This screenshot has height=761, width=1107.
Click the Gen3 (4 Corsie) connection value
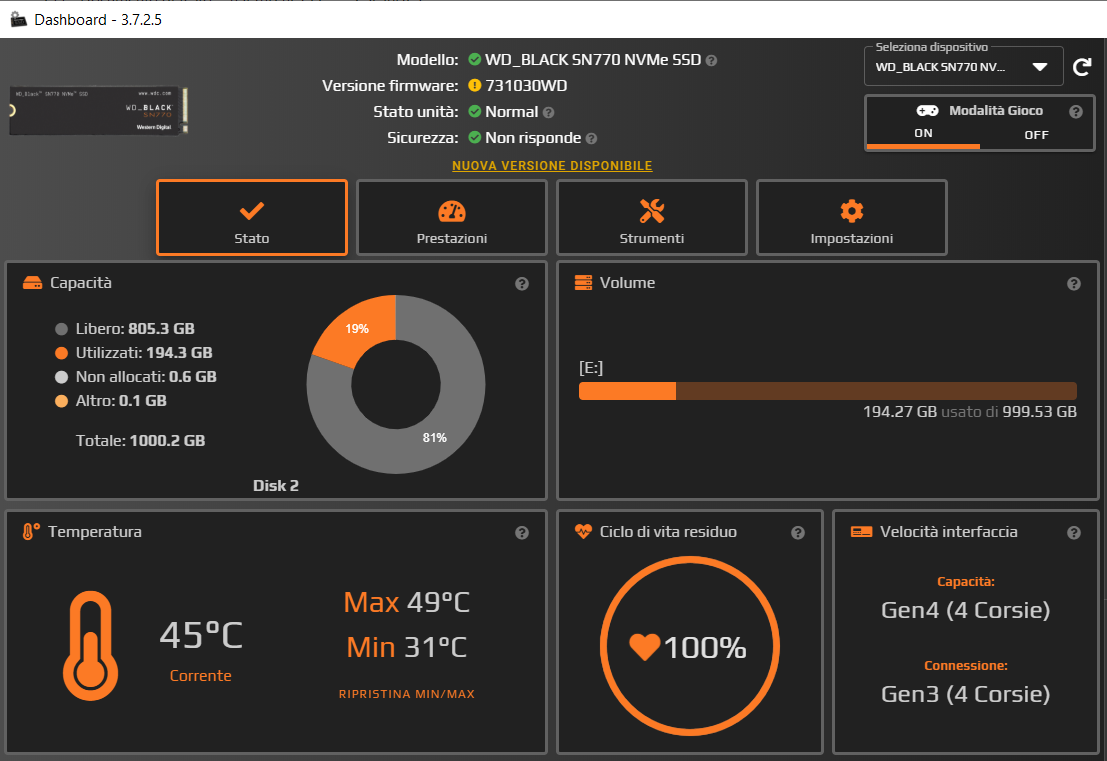point(966,695)
